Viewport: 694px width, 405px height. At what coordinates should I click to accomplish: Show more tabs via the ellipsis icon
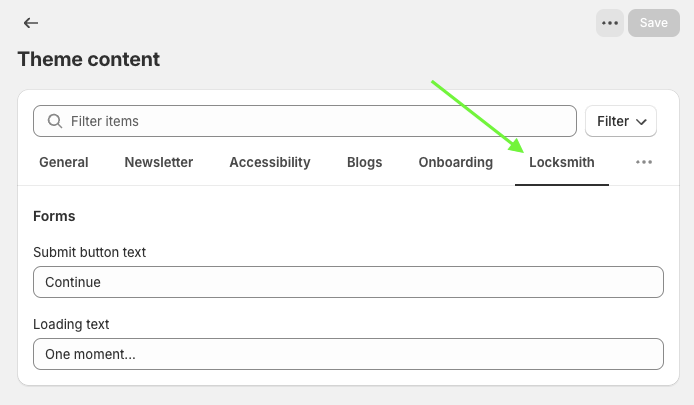click(x=644, y=162)
